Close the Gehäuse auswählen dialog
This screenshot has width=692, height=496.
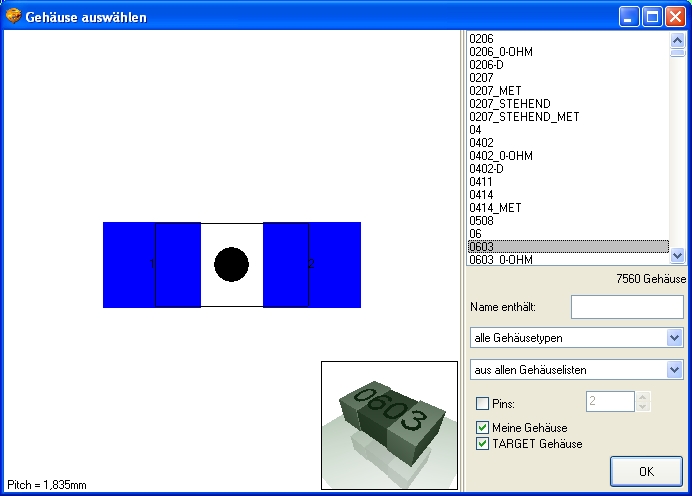[x=674, y=17]
